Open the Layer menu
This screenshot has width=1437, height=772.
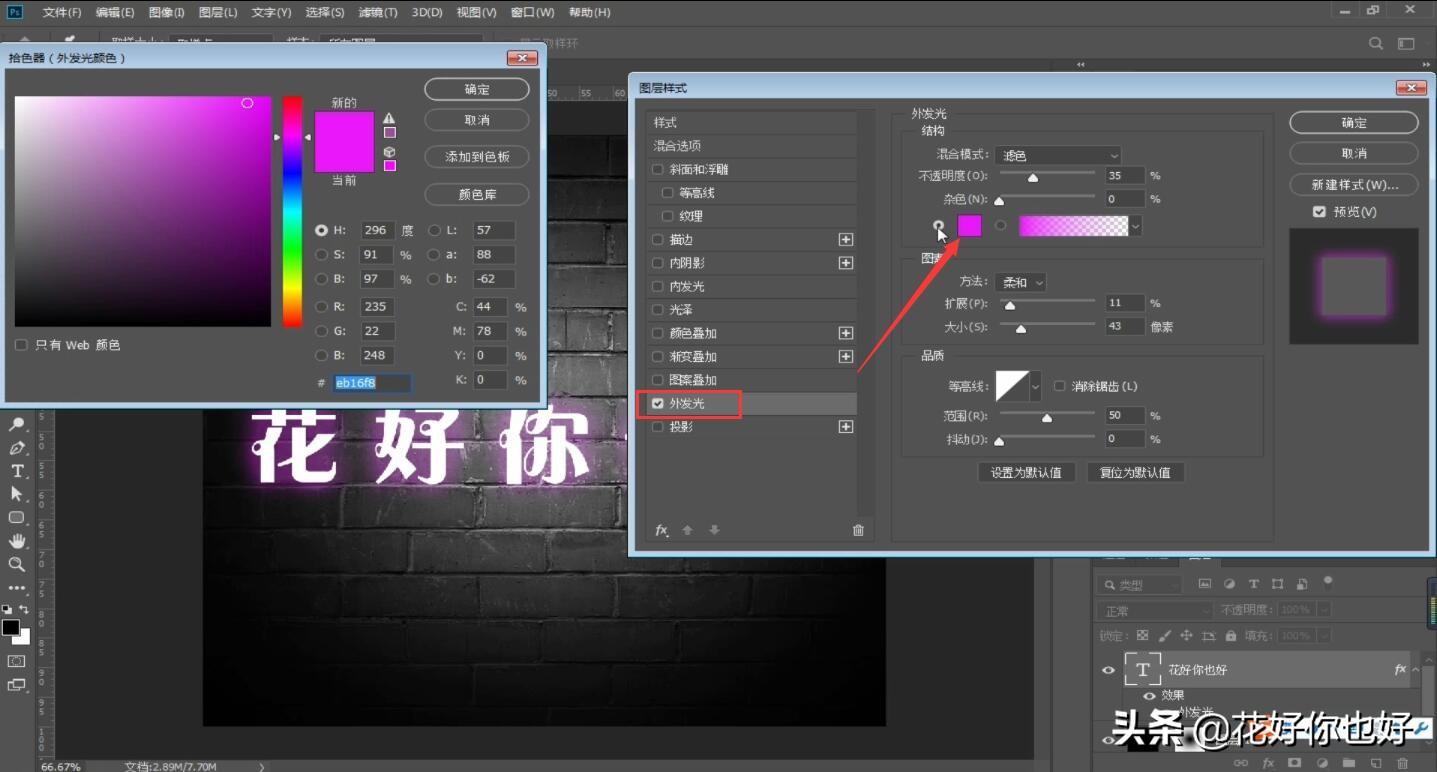(218, 13)
